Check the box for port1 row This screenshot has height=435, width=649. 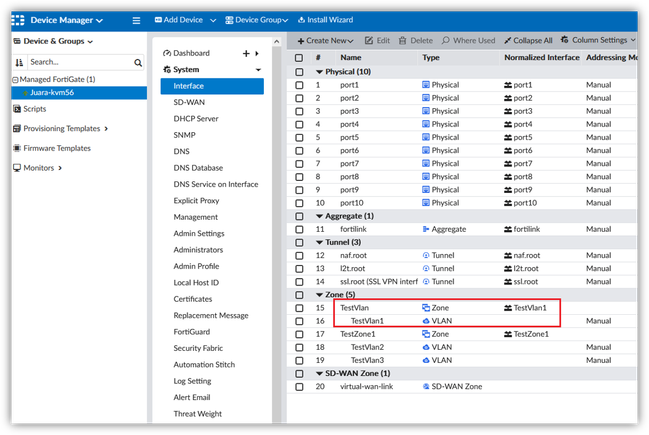click(299, 85)
